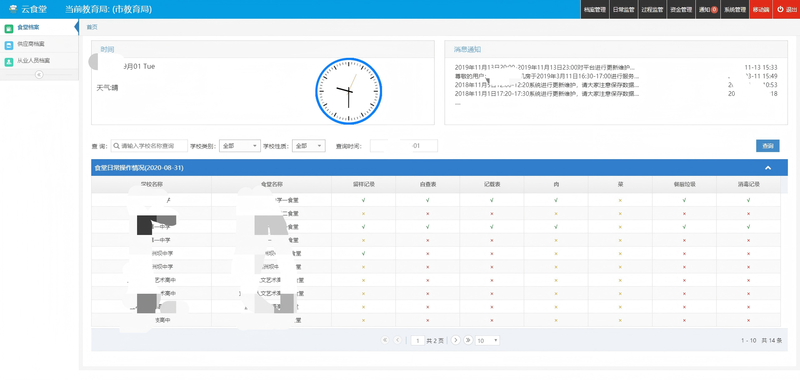
Task: Go to the last page of results
Action: click(468, 340)
